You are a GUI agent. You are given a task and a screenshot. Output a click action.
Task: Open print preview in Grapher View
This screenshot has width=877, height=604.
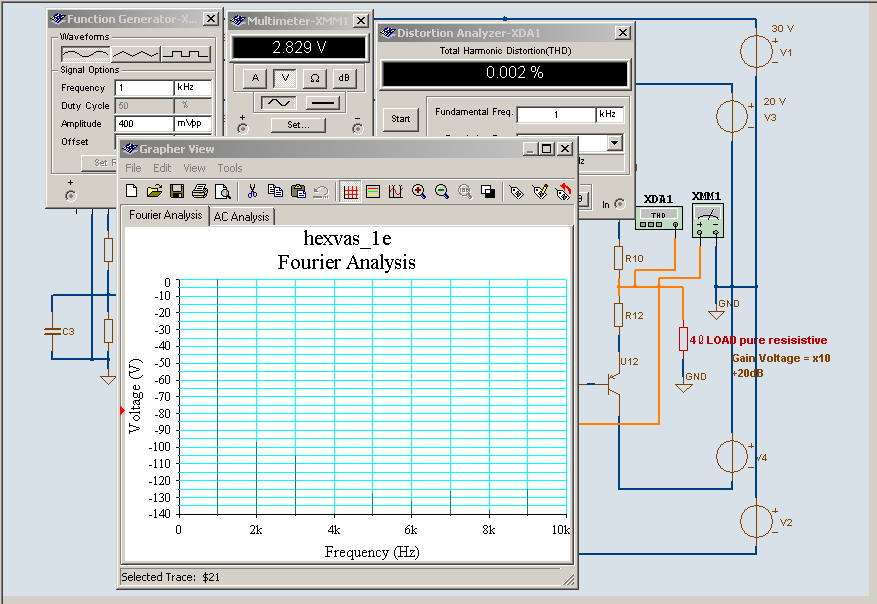(223, 191)
